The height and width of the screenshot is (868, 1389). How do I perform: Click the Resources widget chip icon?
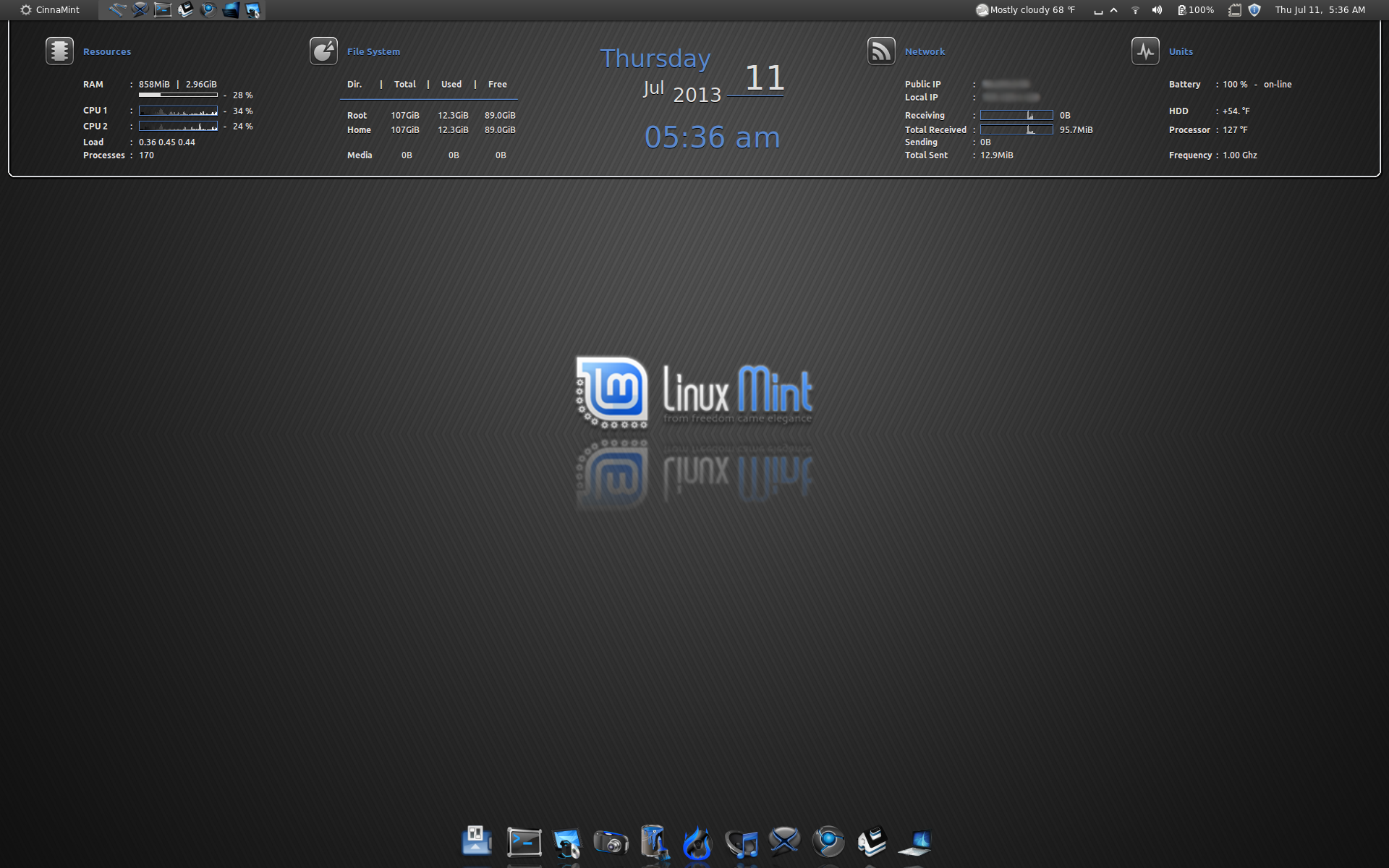point(59,51)
